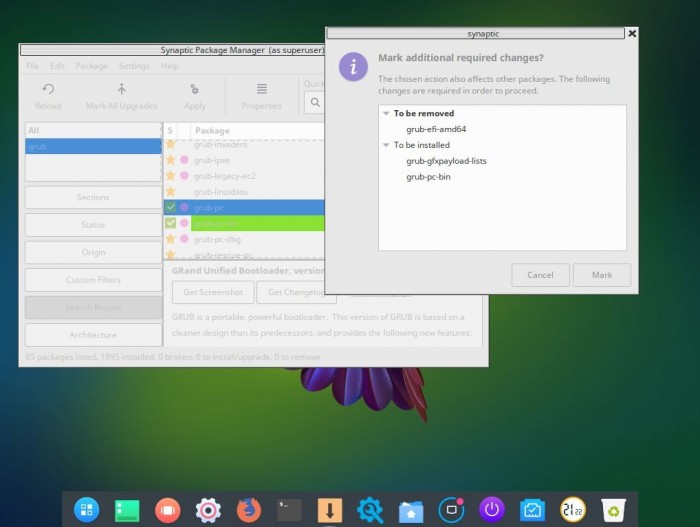Launch Firefox from the dock
The width and height of the screenshot is (700, 527).
click(249, 510)
